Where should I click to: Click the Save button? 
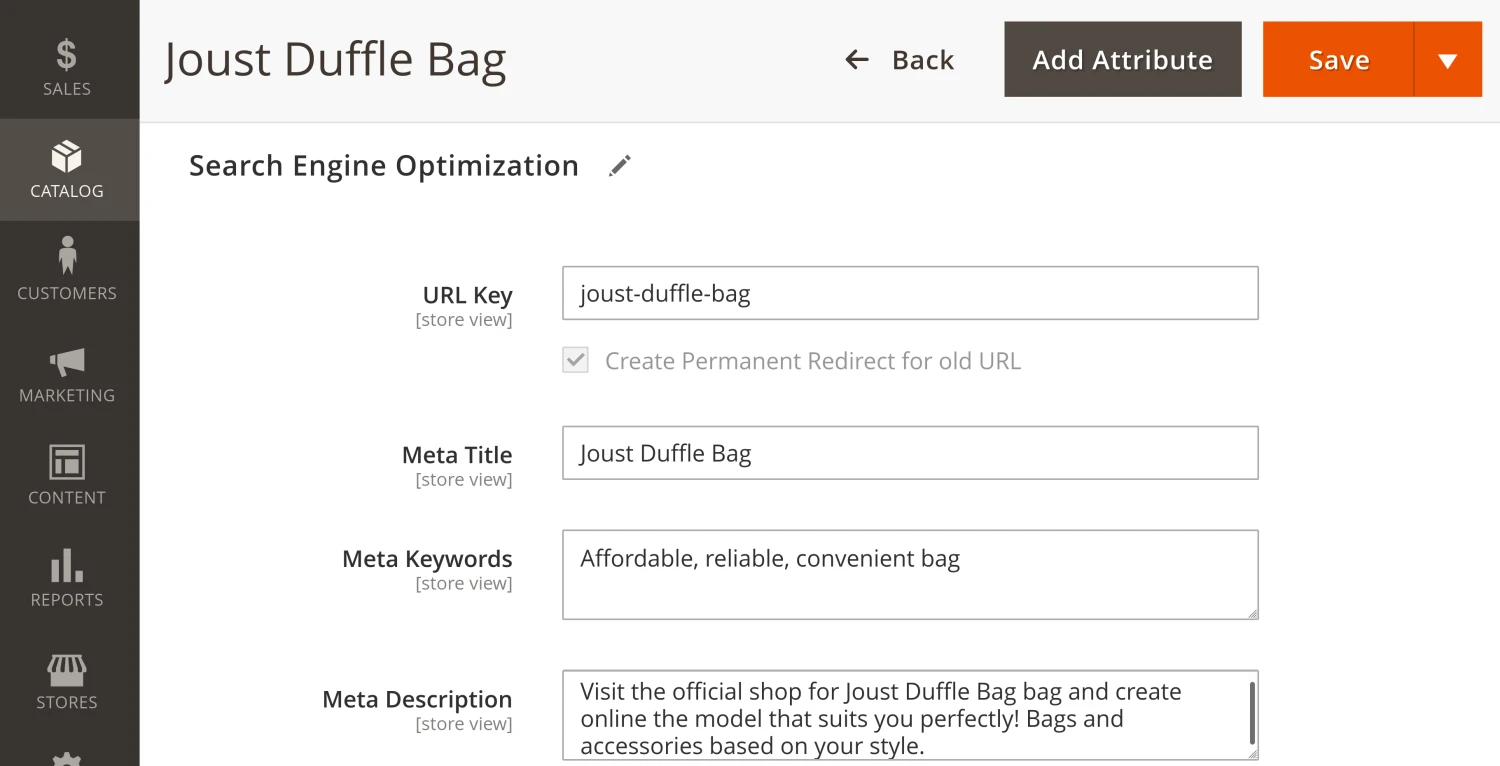(1338, 60)
